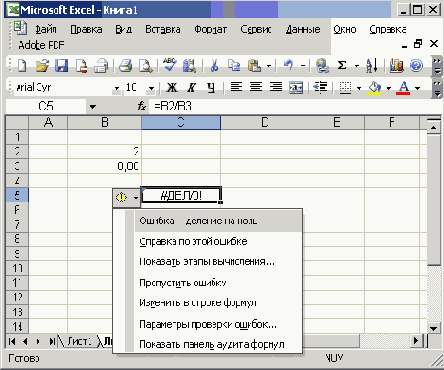Click the Merge and Center icon
Screen dimensions: 444x370
pos(296,87)
